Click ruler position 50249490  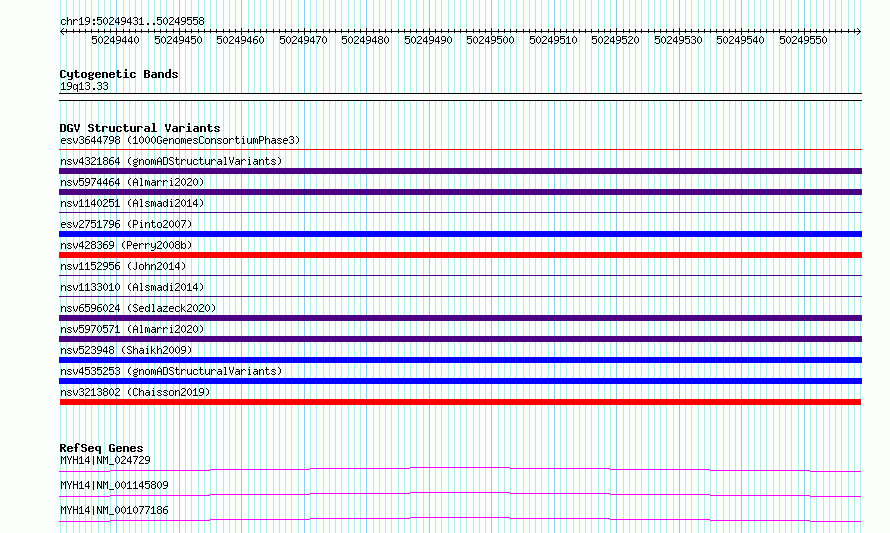click(x=428, y=40)
